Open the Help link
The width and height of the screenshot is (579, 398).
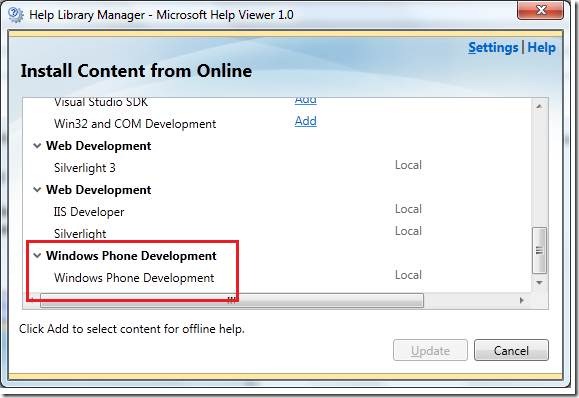(541, 48)
